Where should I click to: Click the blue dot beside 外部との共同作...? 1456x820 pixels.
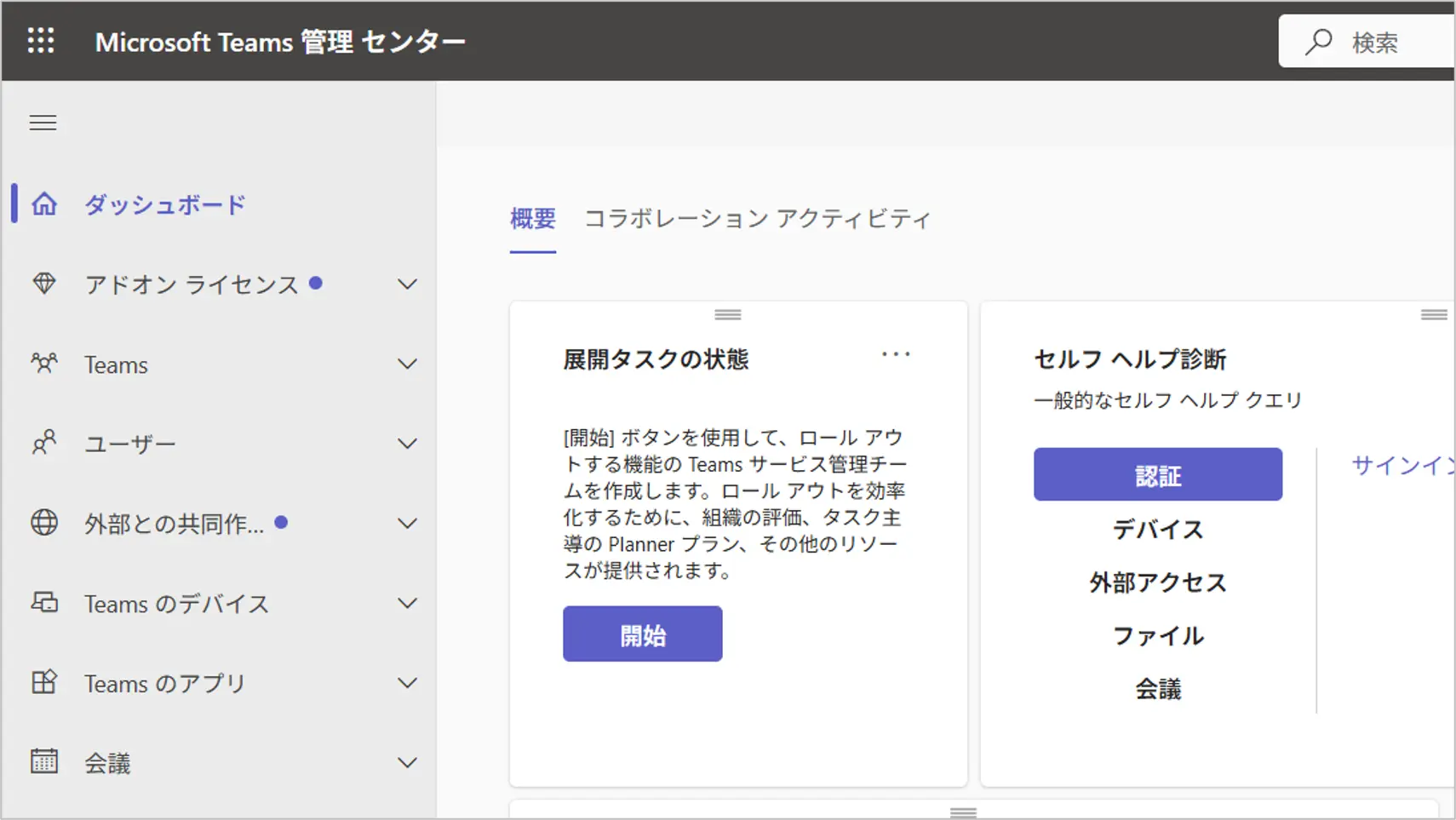coord(281,522)
